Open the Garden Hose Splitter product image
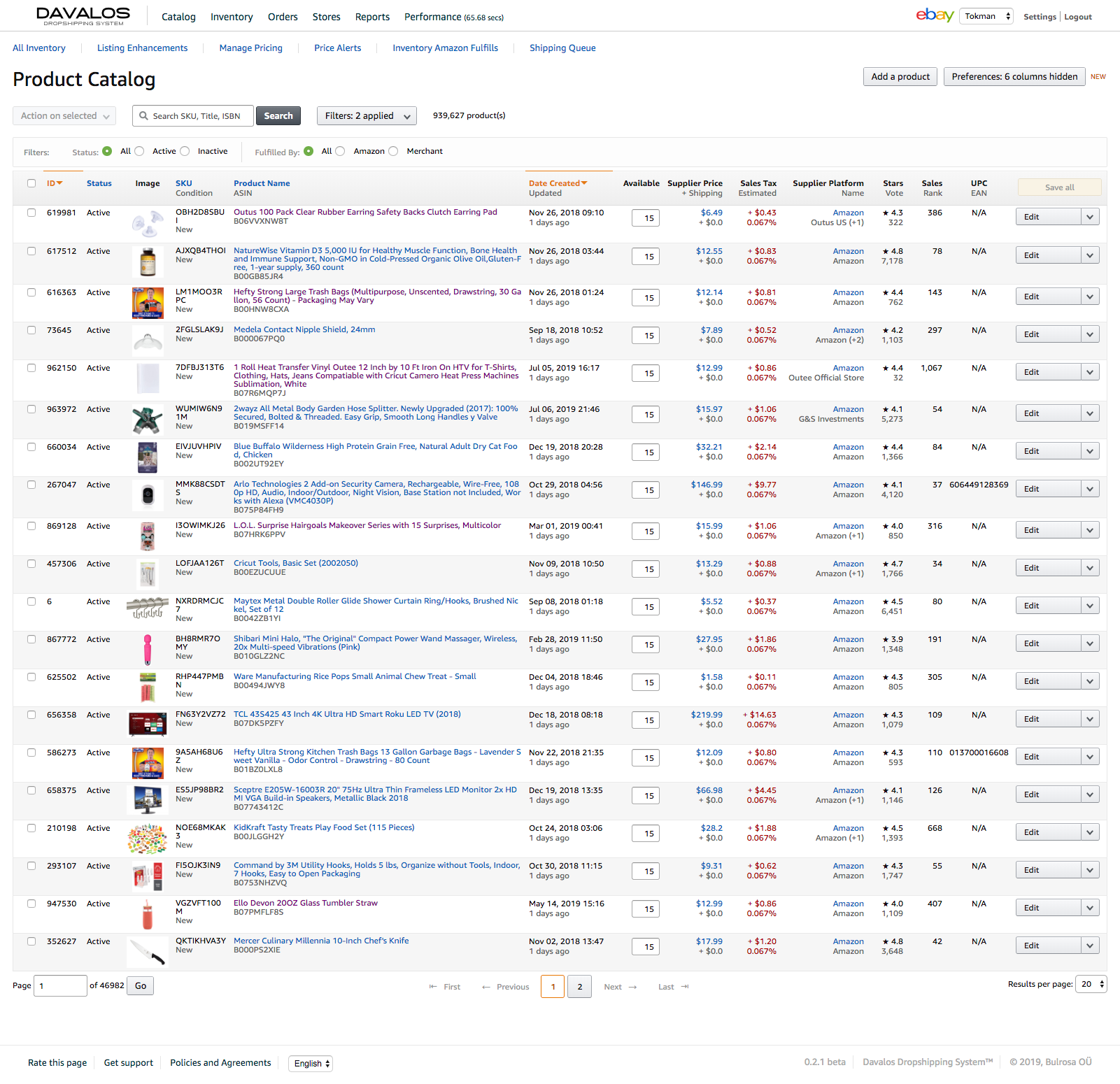 (x=148, y=420)
